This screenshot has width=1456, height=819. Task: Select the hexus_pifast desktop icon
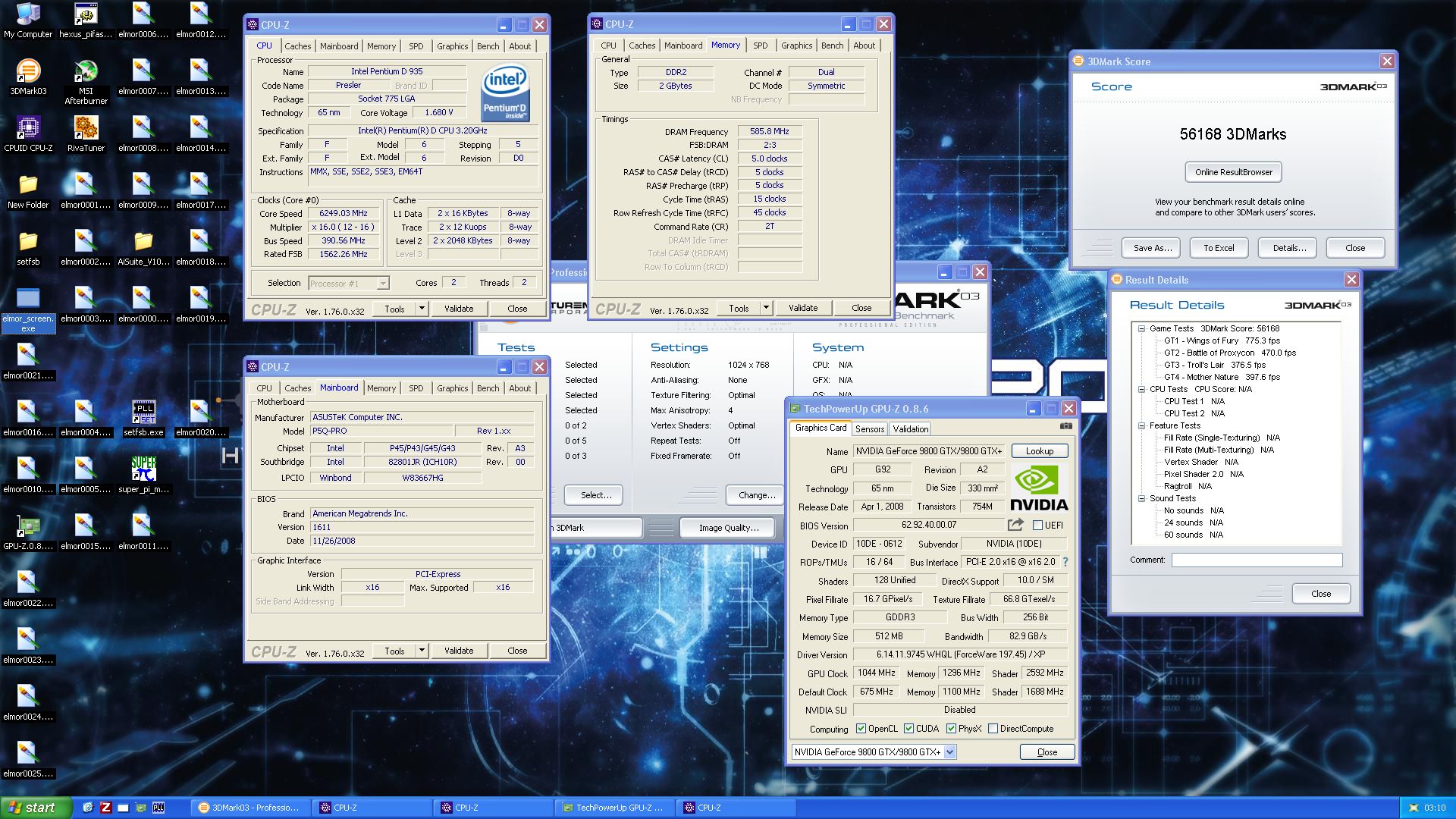(x=86, y=21)
